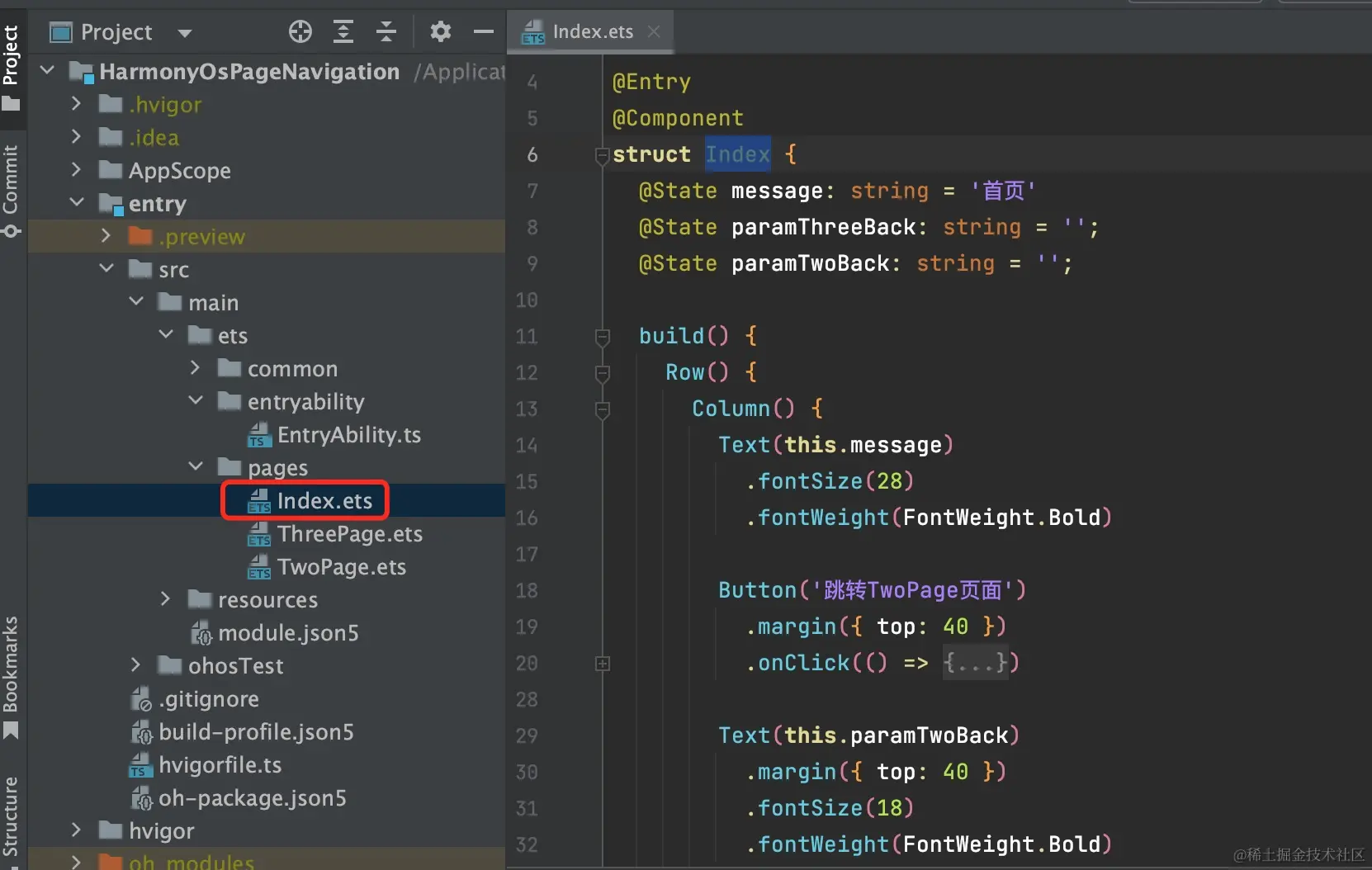Fold the build() method block
This screenshot has height=870, width=1372.
[603, 336]
